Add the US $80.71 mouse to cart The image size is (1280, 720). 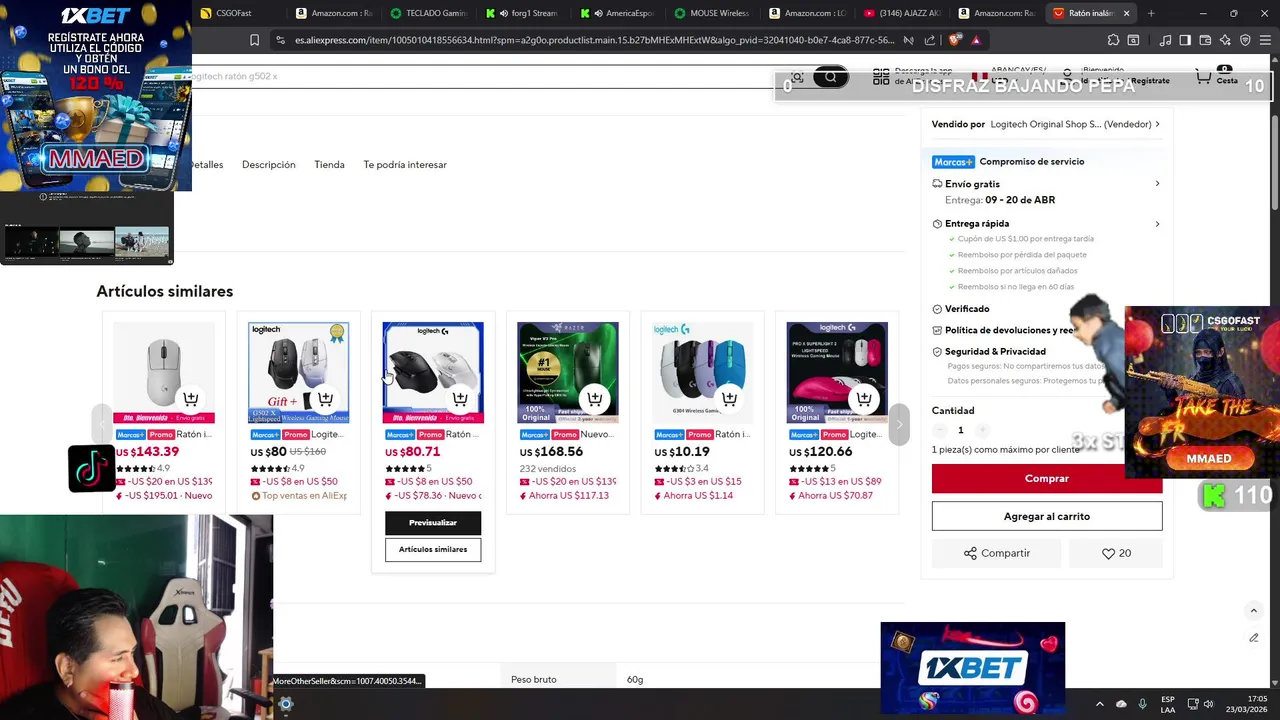click(460, 399)
